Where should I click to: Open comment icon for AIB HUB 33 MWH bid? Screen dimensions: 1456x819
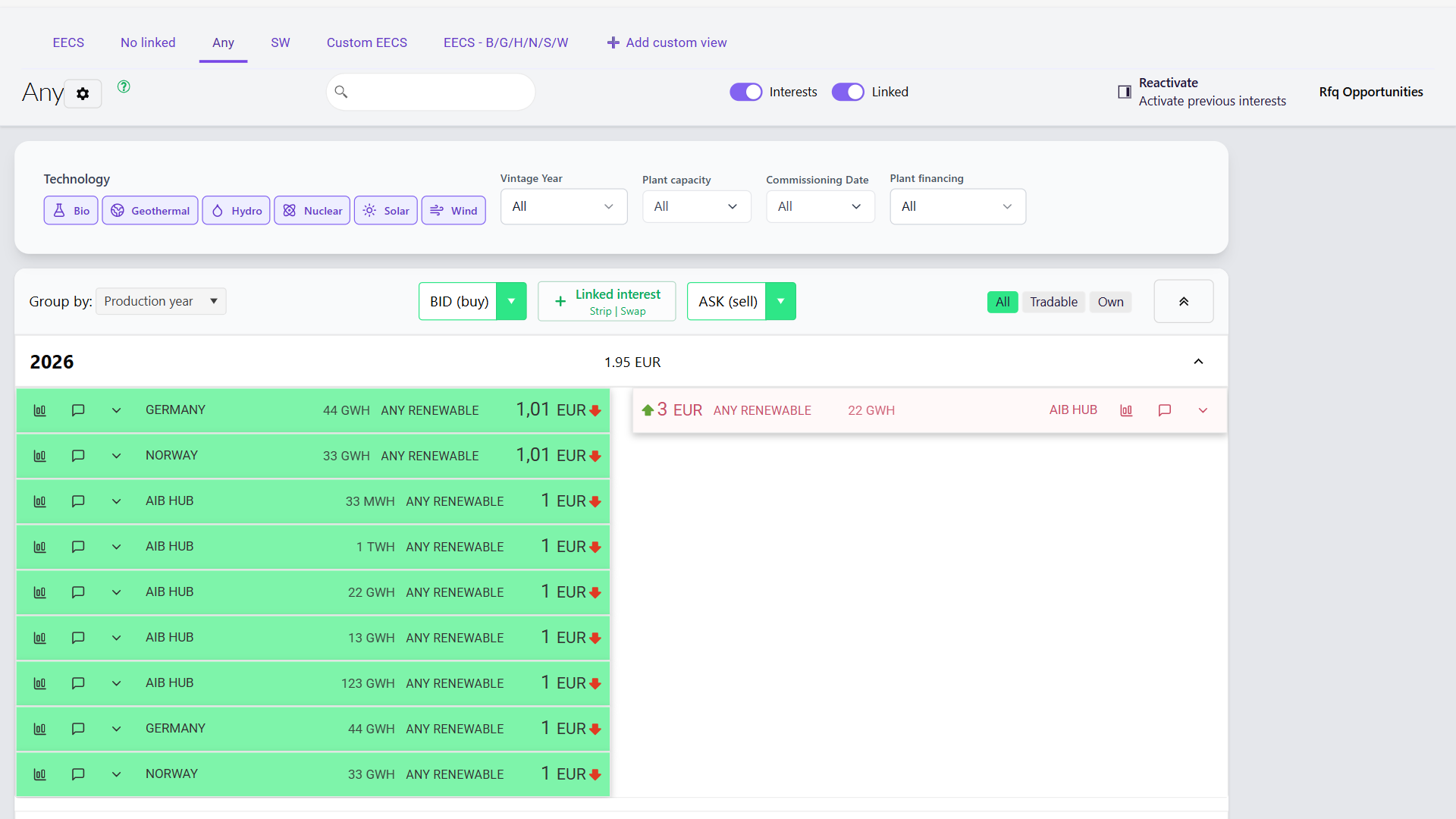pyautogui.click(x=78, y=501)
